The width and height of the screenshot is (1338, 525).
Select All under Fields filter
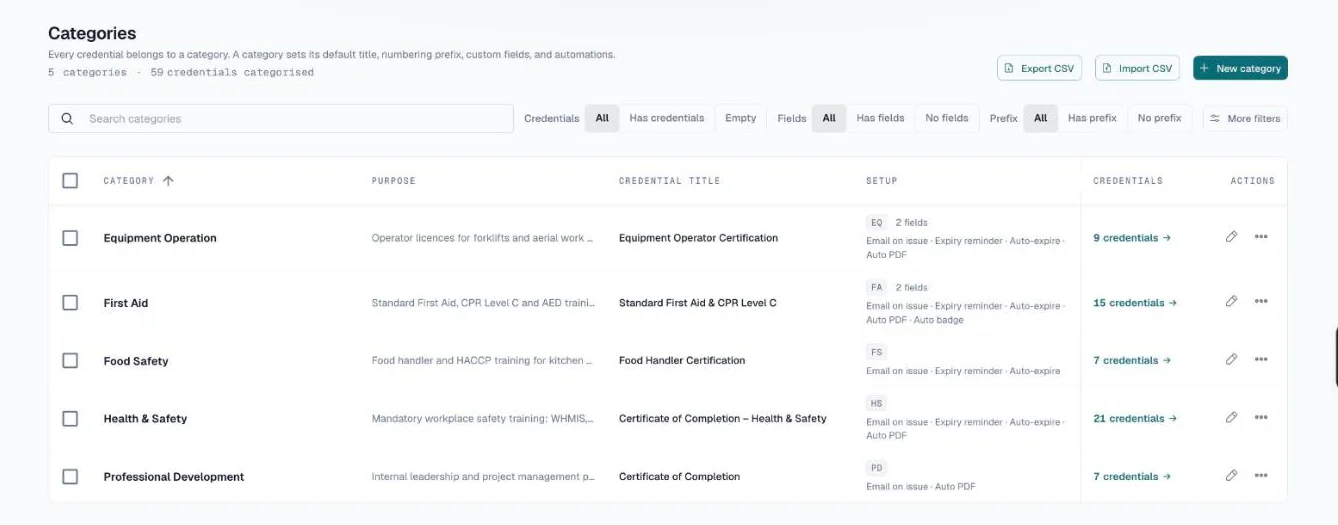[829, 118]
